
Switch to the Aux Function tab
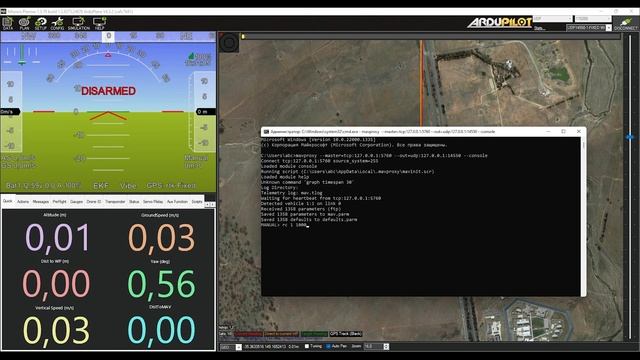point(177,202)
